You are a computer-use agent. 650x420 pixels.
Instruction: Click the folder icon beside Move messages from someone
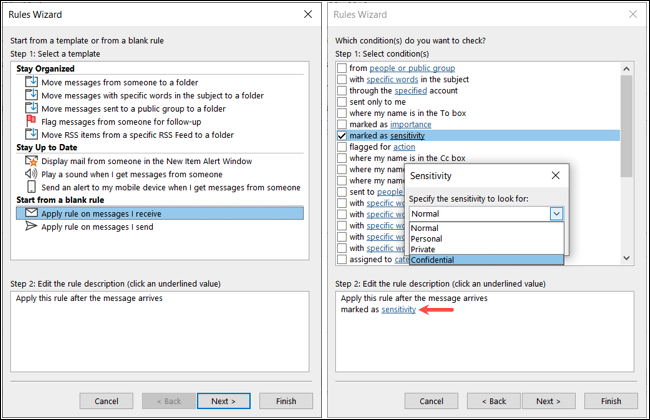coord(32,81)
